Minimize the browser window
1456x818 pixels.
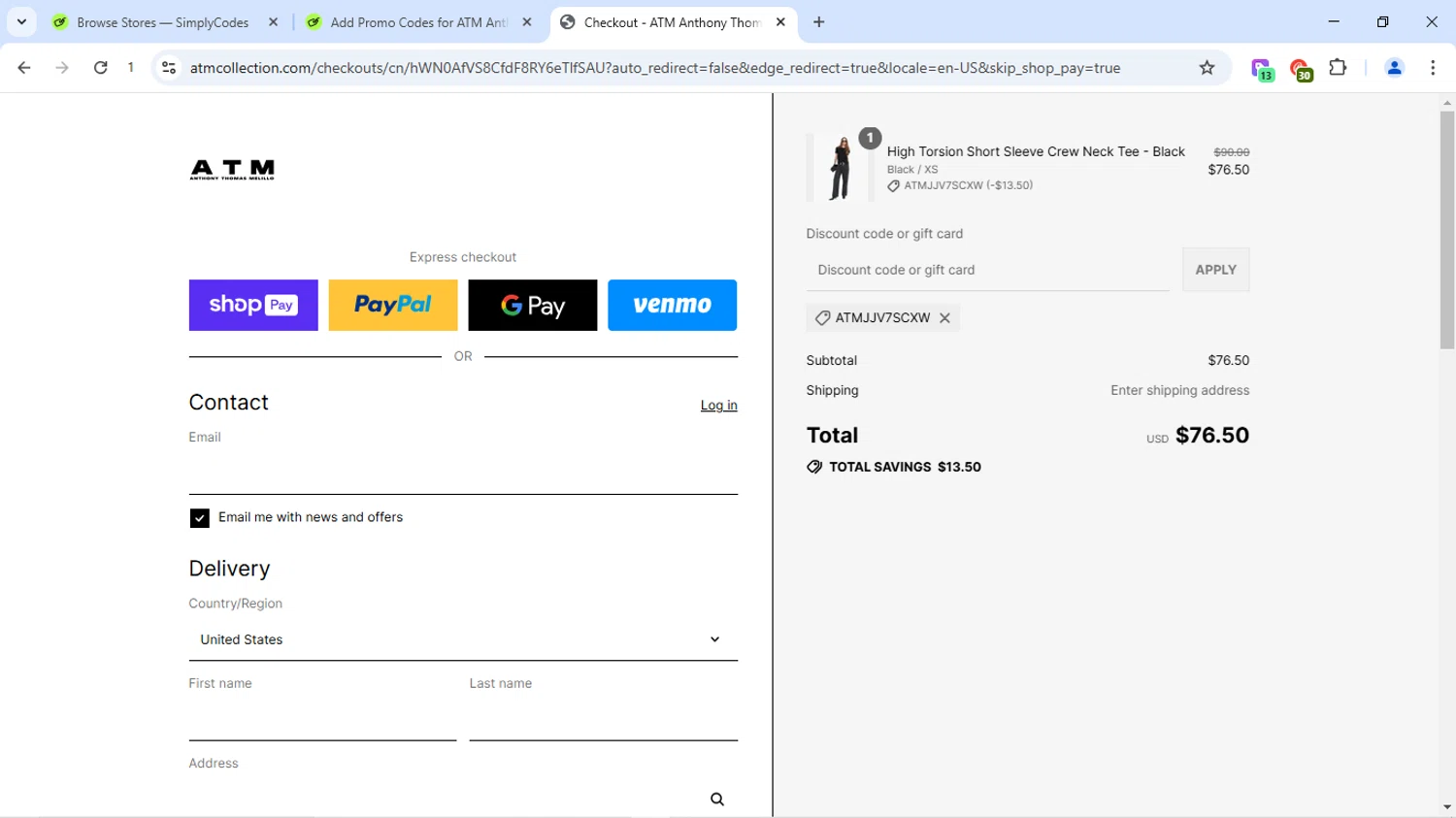pos(1334,21)
